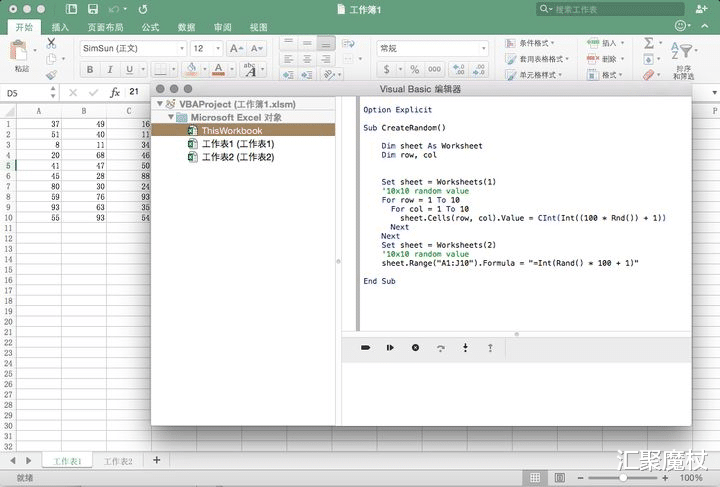Toggle bottom vertical alignment
Viewport: 720px width, 487px height.
326,44
